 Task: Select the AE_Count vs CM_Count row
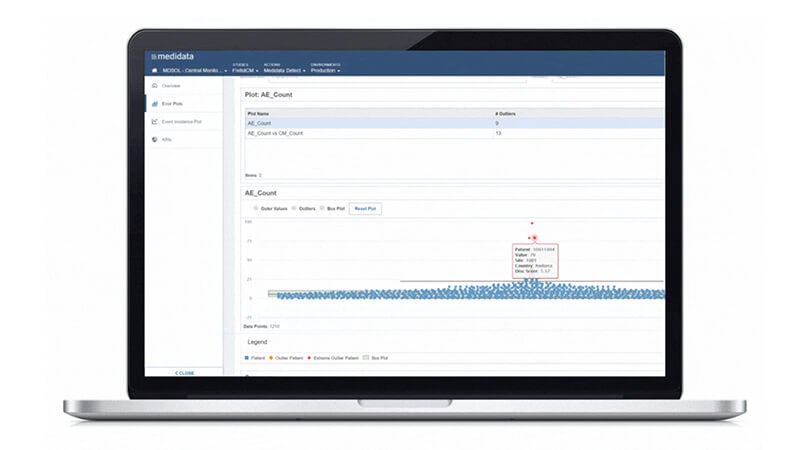pos(454,133)
